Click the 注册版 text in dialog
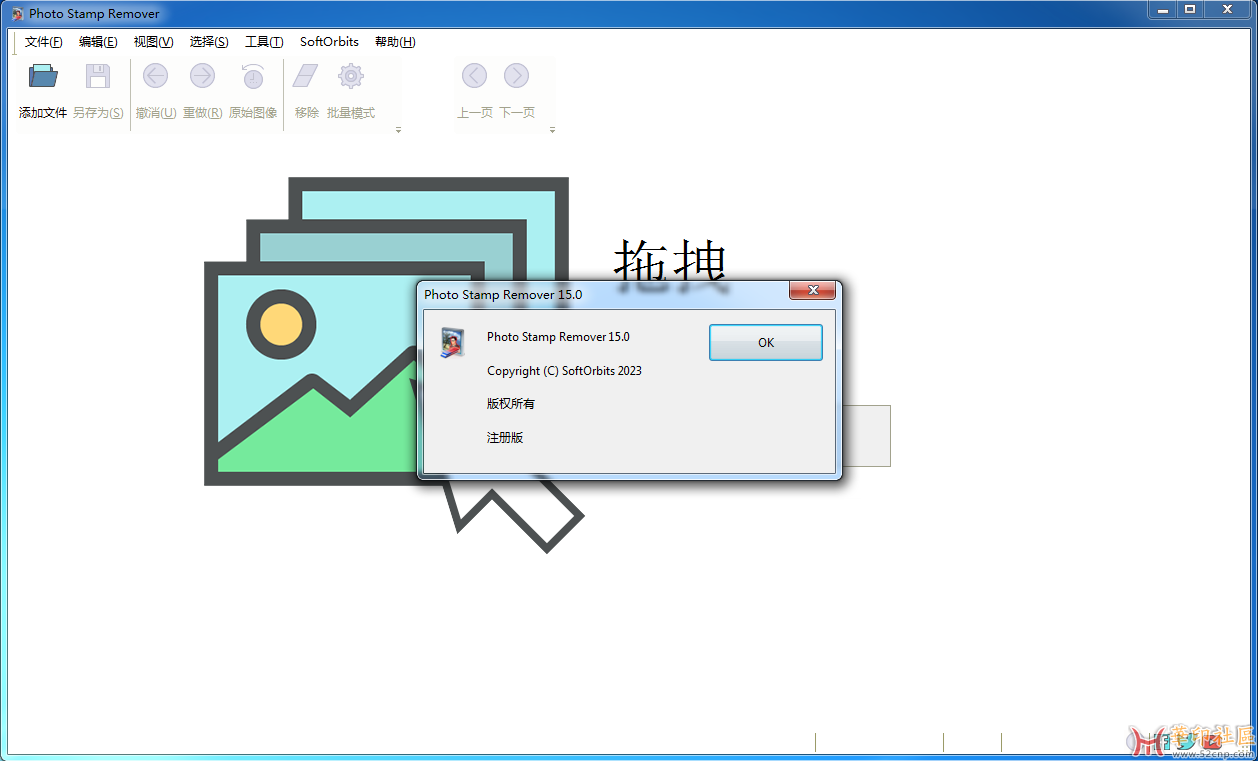 tap(505, 438)
